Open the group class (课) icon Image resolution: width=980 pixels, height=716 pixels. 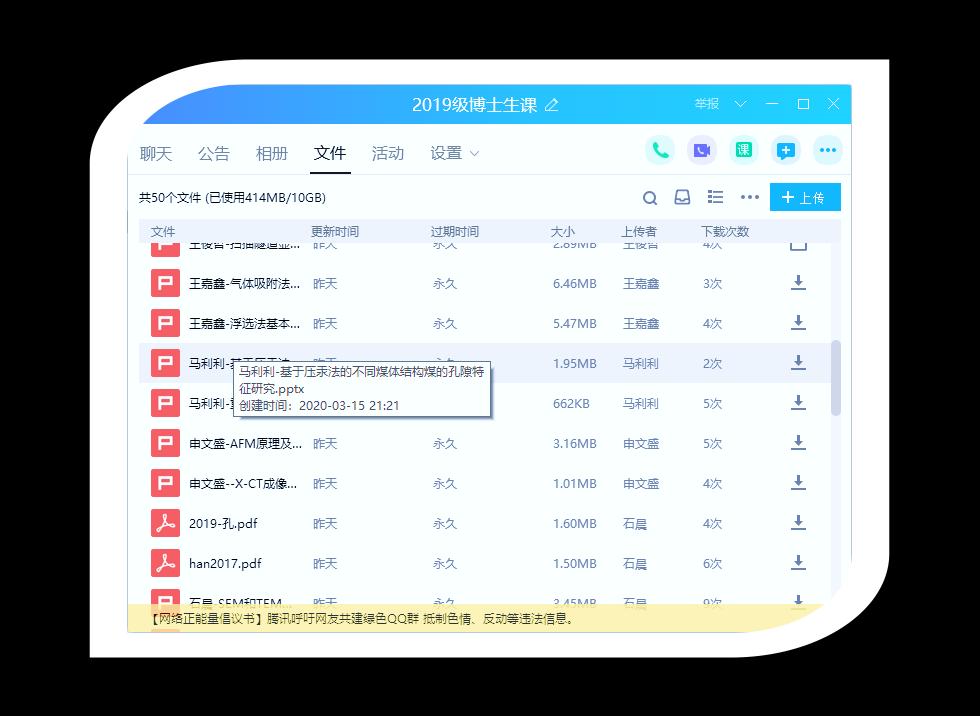[x=743, y=150]
